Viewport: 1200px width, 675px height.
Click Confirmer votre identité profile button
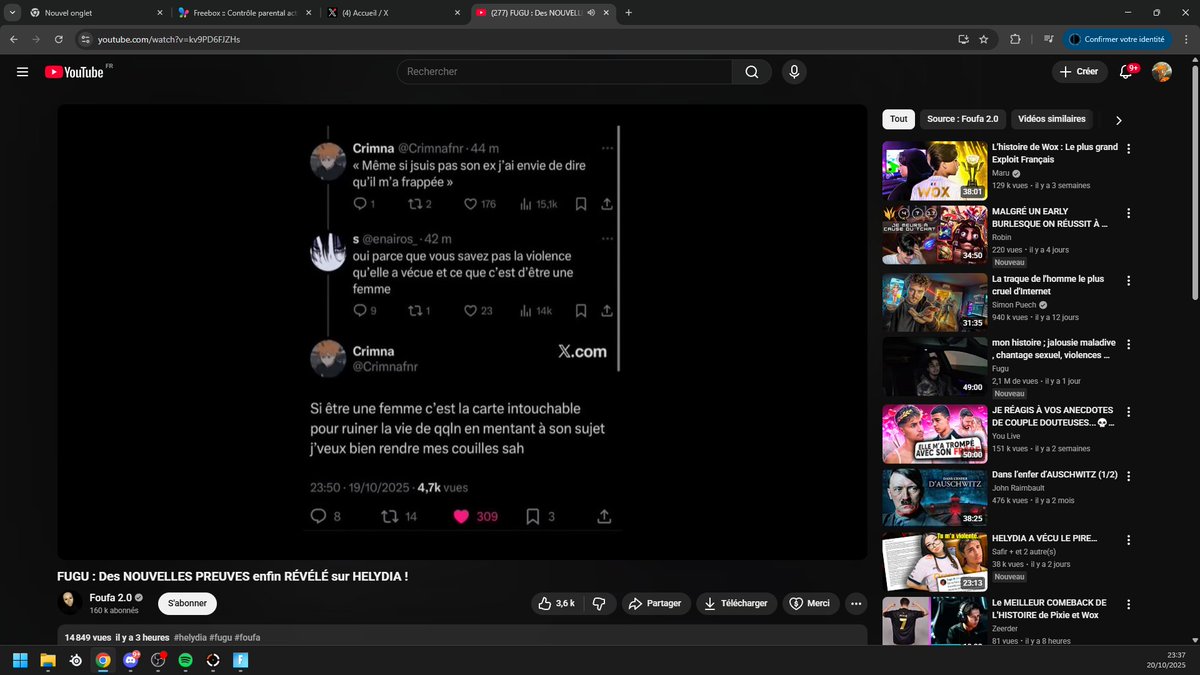pyautogui.click(x=1117, y=39)
